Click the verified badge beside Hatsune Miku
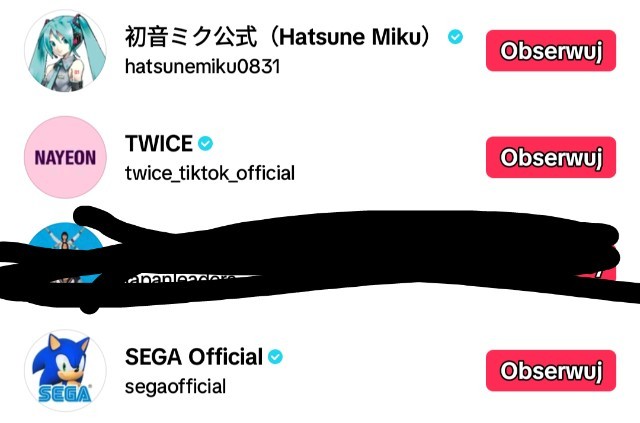Screen dimensions: 640x423 click(456, 37)
